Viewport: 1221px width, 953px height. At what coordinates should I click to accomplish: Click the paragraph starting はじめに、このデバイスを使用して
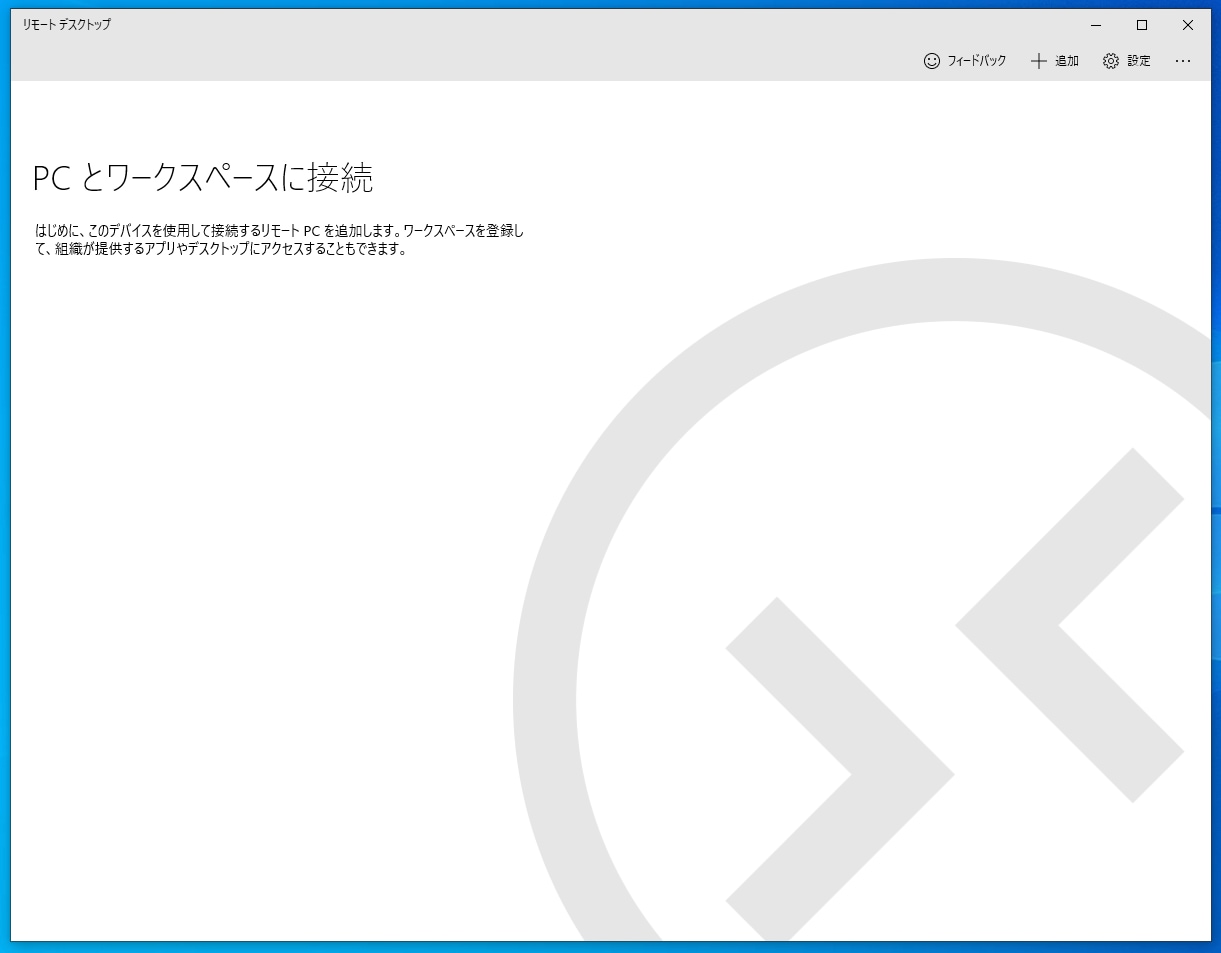280,240
